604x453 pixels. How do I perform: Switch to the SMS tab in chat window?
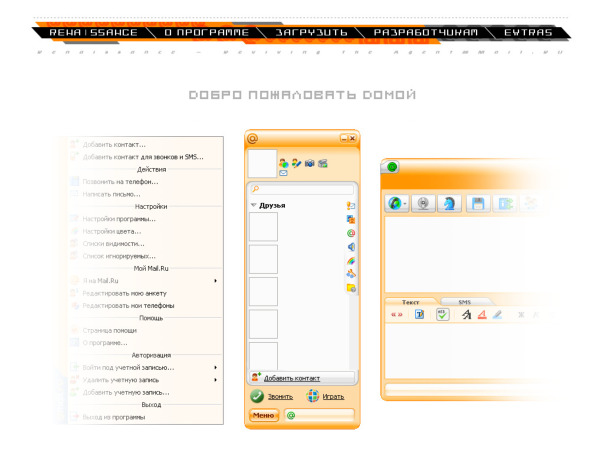click(465, 302)
